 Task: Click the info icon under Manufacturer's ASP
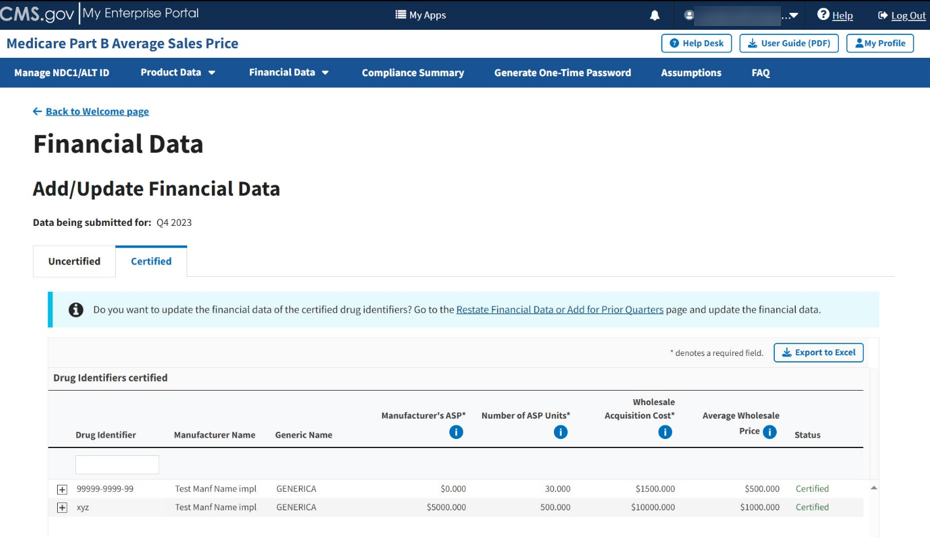coord(456,432)
